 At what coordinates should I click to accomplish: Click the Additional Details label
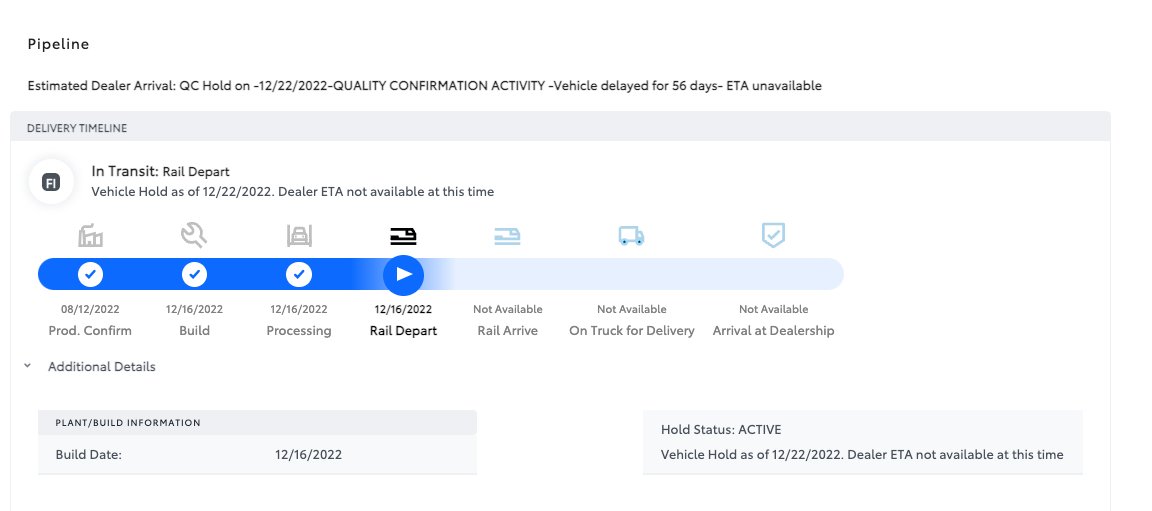(x=101, y=366)
